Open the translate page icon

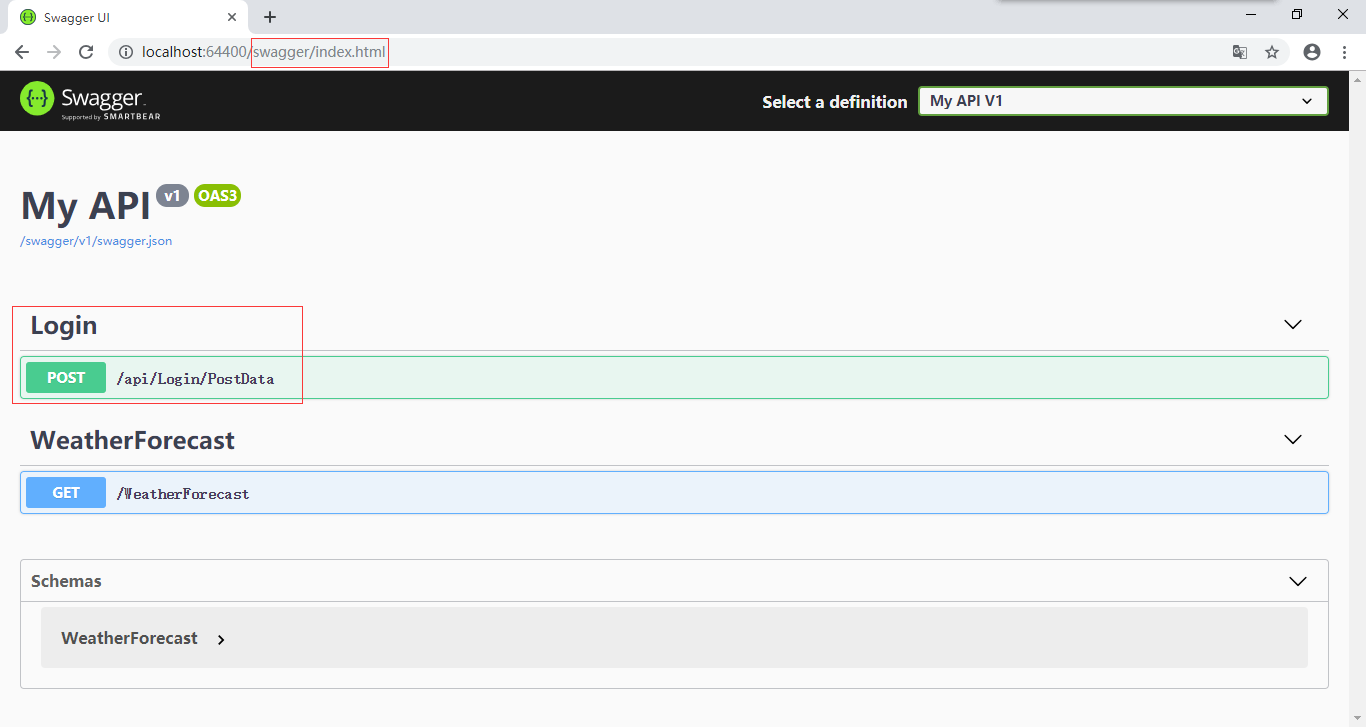[x=1240, y=52]
